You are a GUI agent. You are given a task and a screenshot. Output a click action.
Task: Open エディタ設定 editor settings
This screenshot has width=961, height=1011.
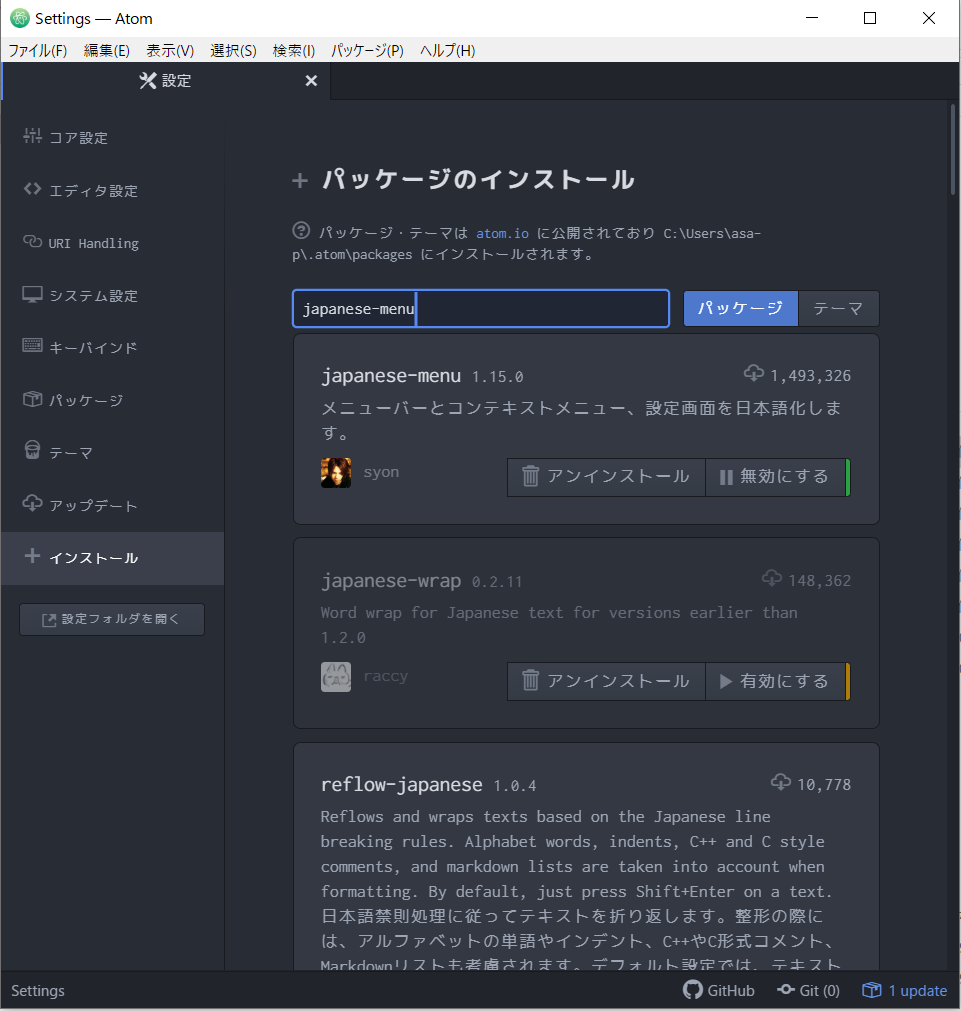[x=93, y=191]
